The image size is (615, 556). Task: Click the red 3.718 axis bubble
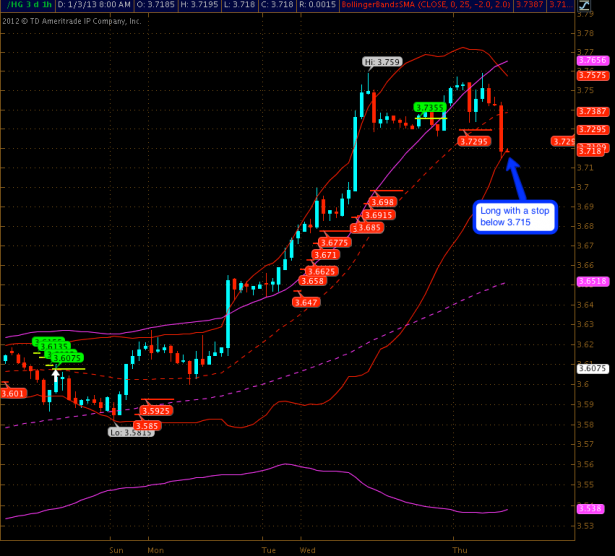coord(590,151)
